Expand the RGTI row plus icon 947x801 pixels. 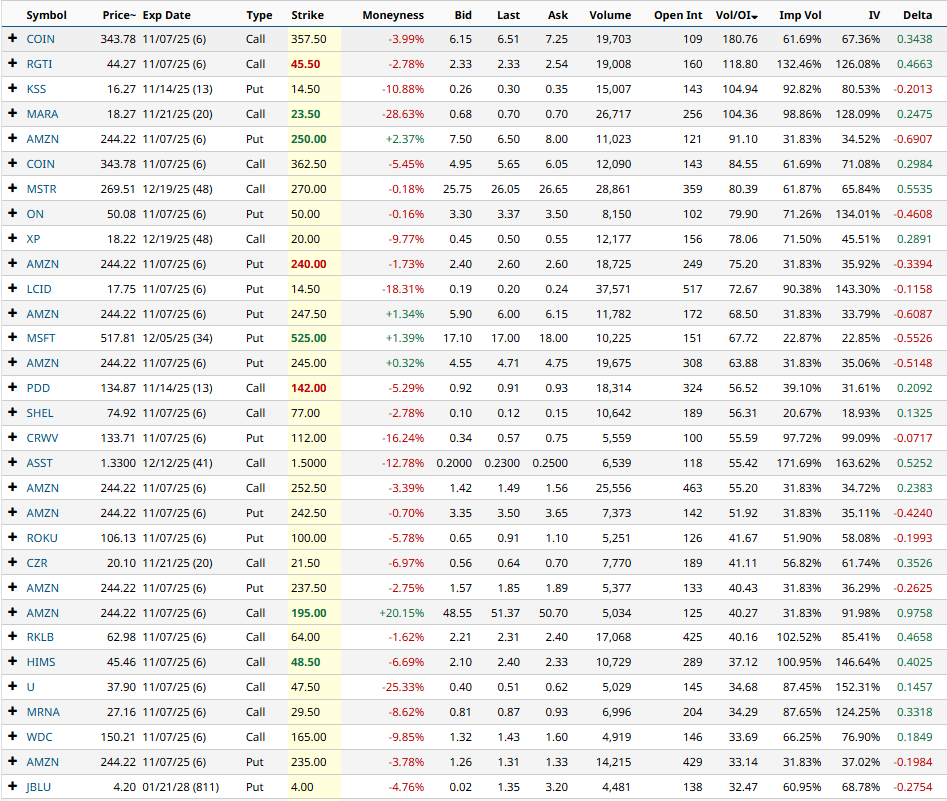click(x=12, y=63)
